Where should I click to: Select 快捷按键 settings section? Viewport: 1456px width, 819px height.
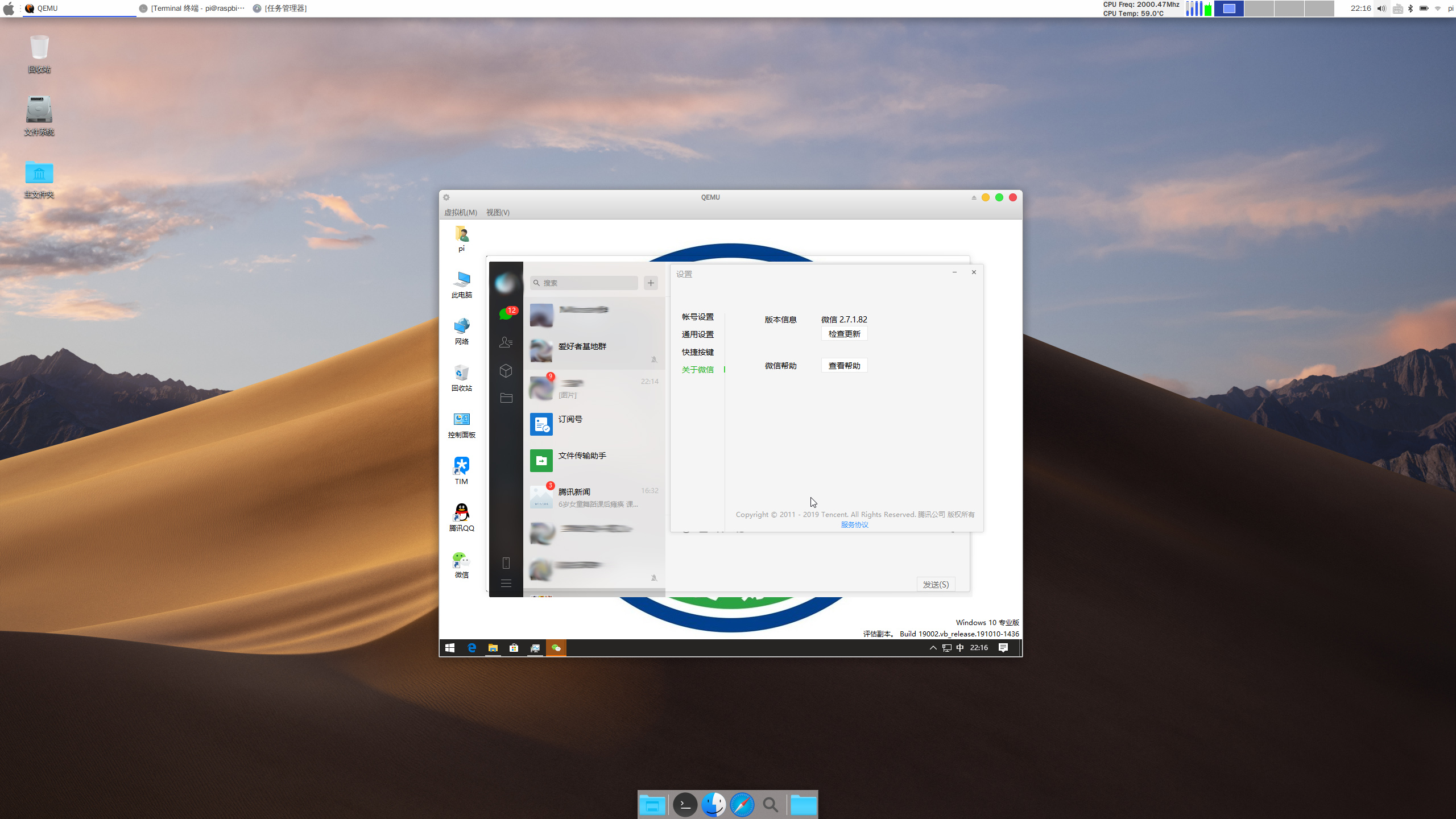[x=697, y=352]
